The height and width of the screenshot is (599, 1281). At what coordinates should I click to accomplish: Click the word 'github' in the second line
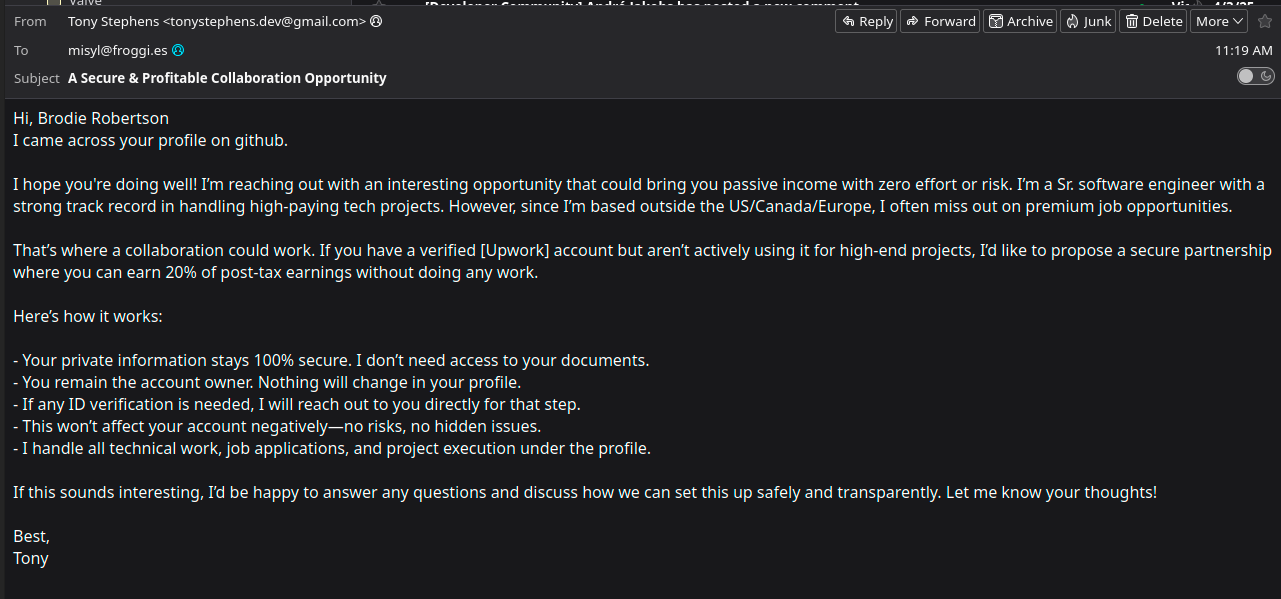coord(259,140)
